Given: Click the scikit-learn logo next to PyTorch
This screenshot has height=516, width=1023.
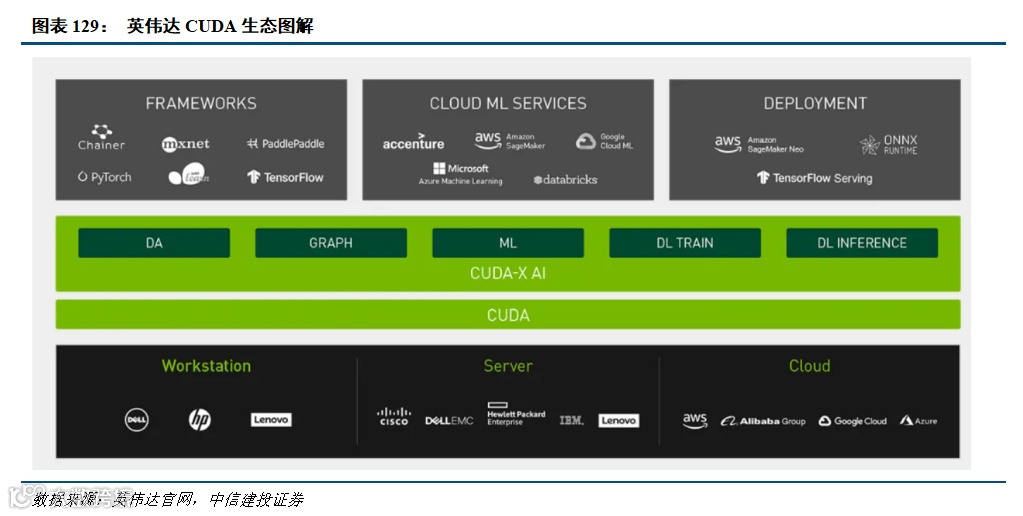Looking at the screenshot, I should 189,175.
